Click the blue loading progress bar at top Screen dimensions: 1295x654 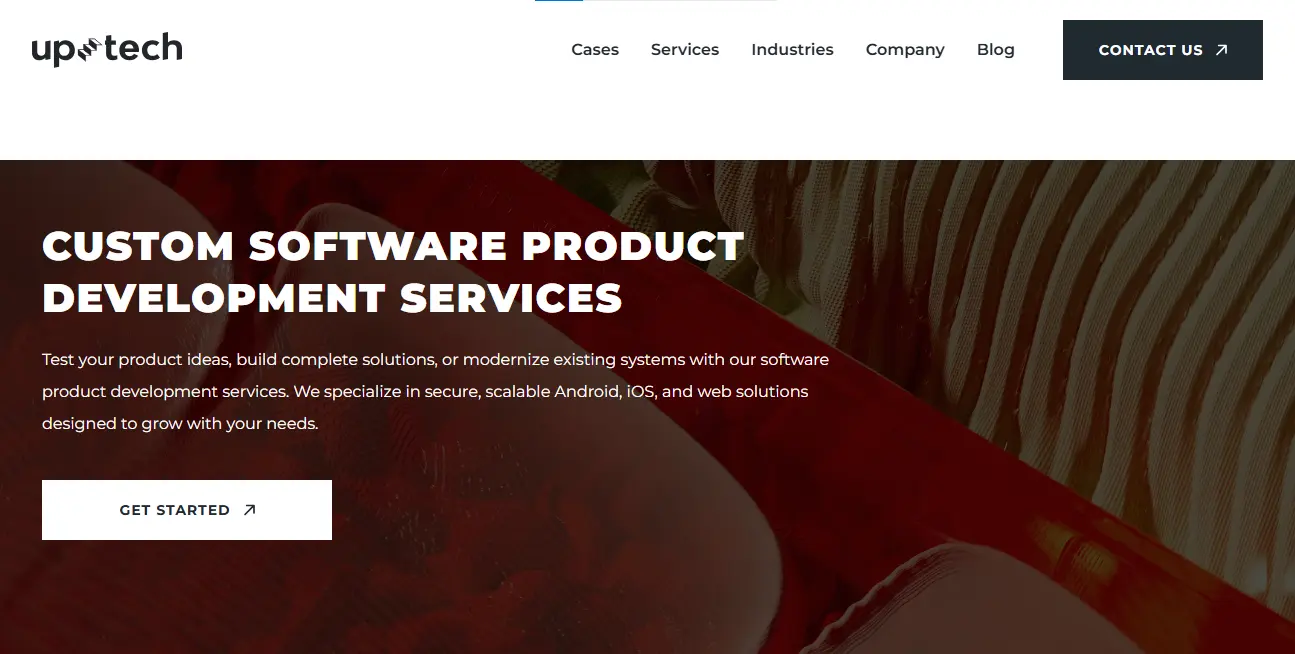click(x=559, y=1)
